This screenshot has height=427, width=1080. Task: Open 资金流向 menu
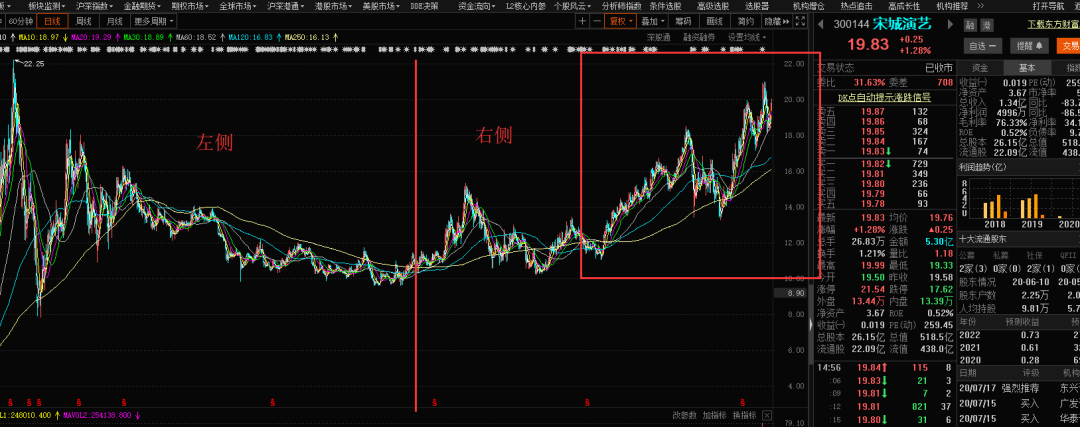(x=477, y=6)
